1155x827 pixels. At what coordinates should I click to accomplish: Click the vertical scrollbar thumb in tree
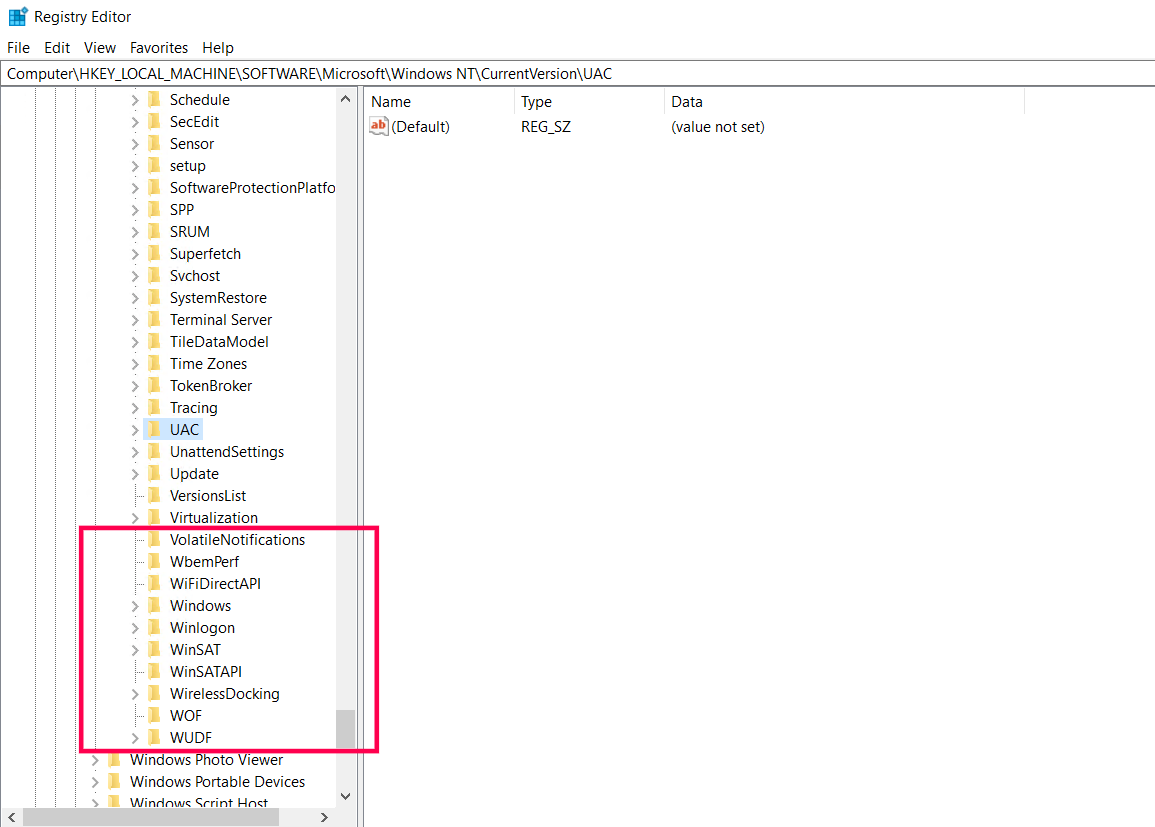(345, 729)
